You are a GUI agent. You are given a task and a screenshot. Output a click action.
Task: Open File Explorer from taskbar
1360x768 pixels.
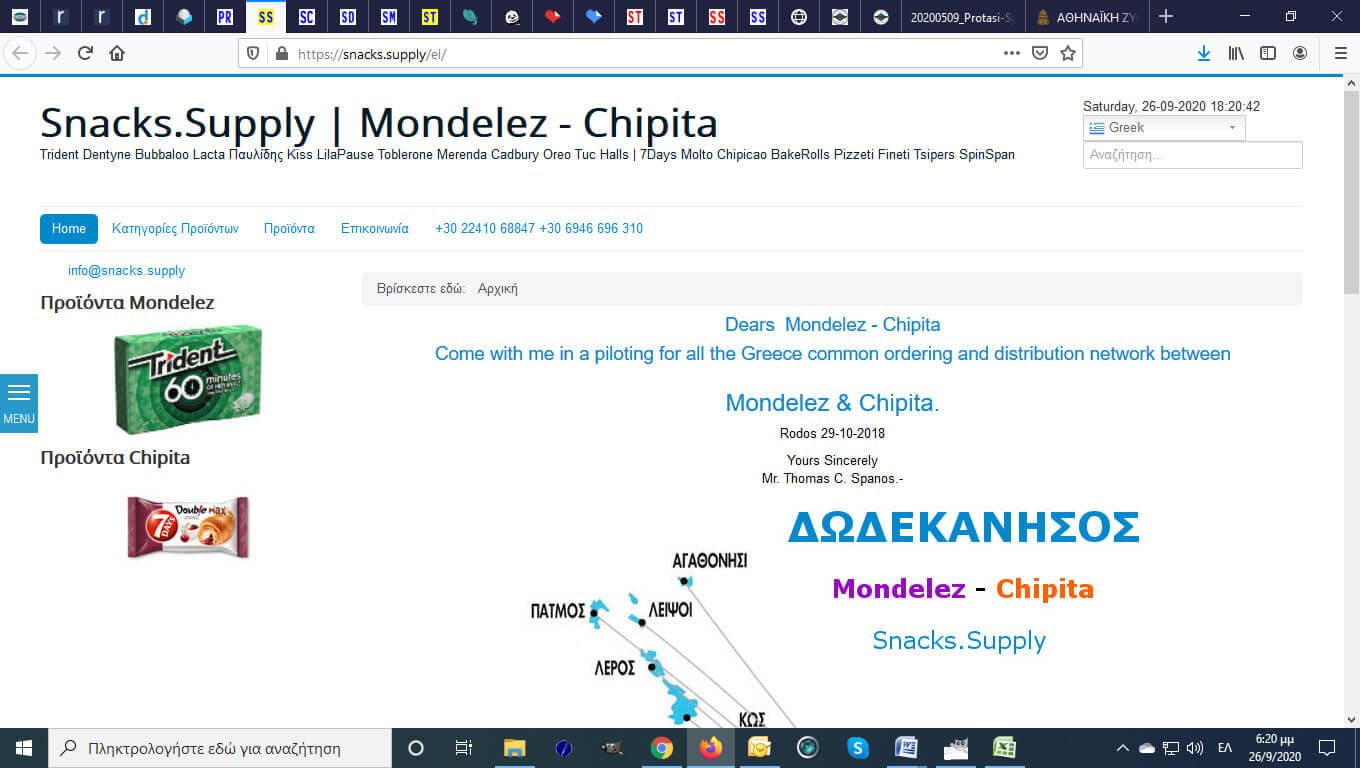click(514, 747)
